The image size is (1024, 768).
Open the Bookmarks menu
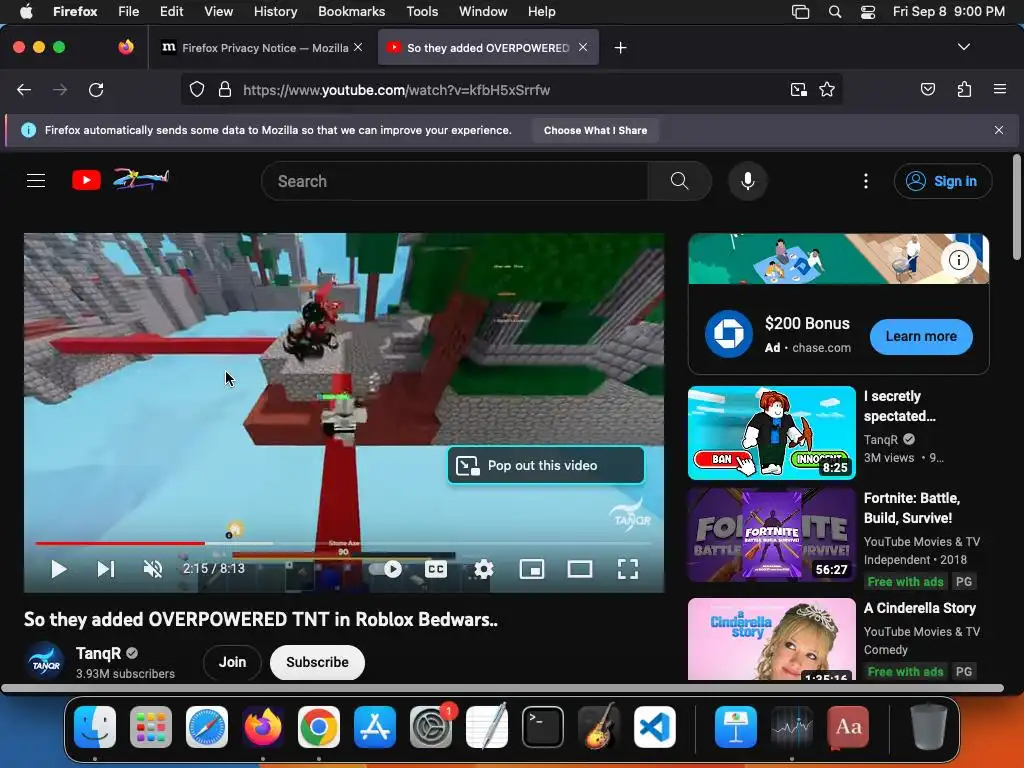[x=351, y=11]
